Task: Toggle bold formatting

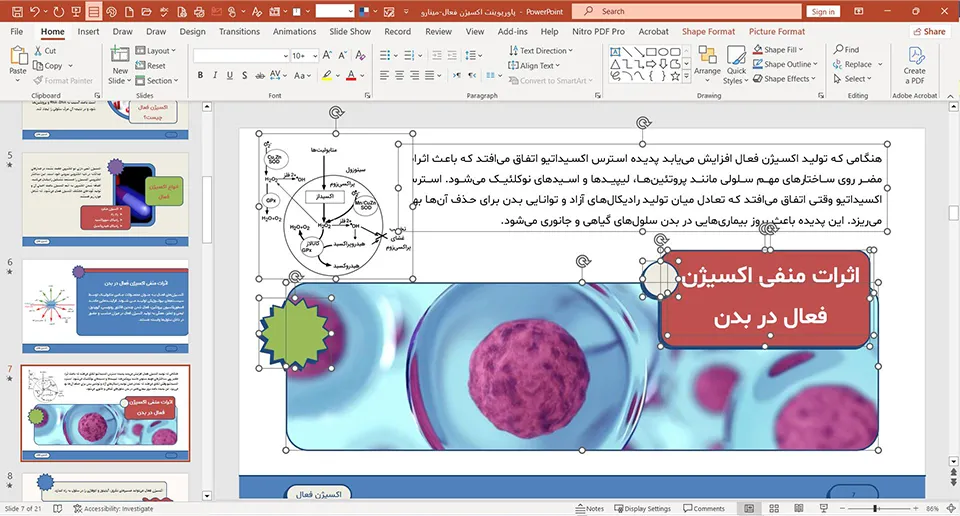Action: coord(200,75)
